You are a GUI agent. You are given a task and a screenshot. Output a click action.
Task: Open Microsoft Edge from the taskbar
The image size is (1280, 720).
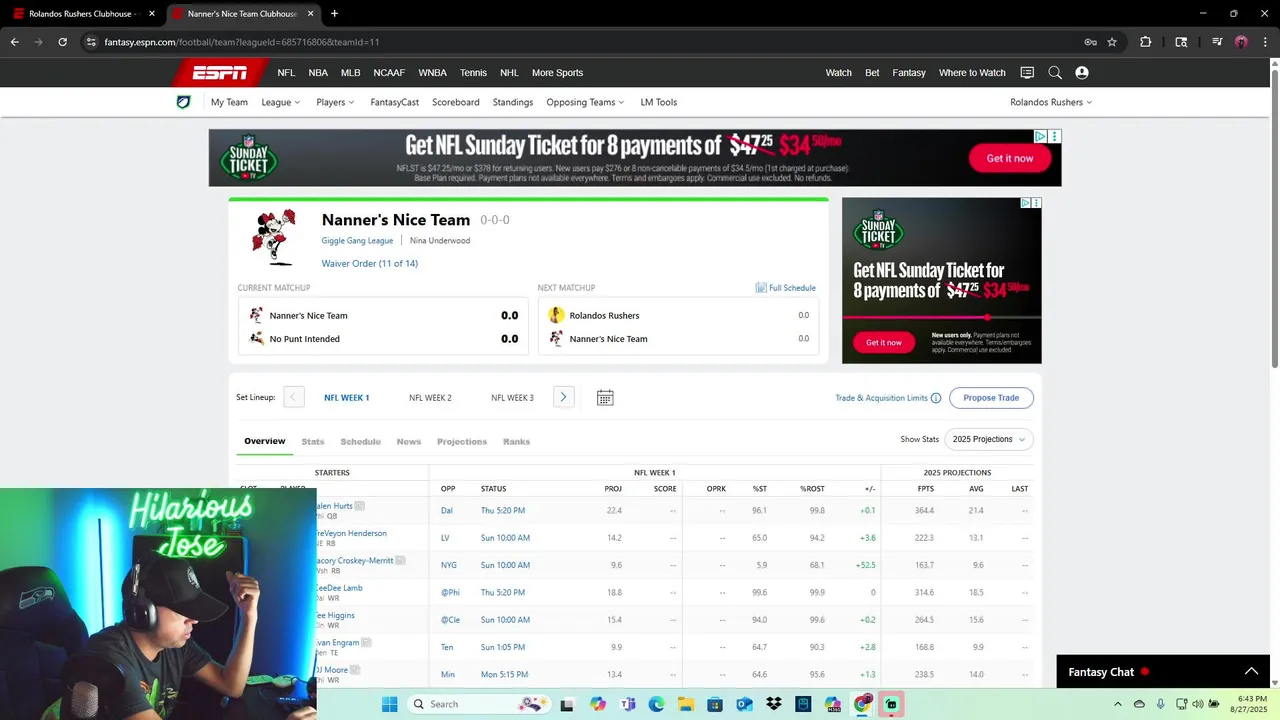tap(656, 704)
